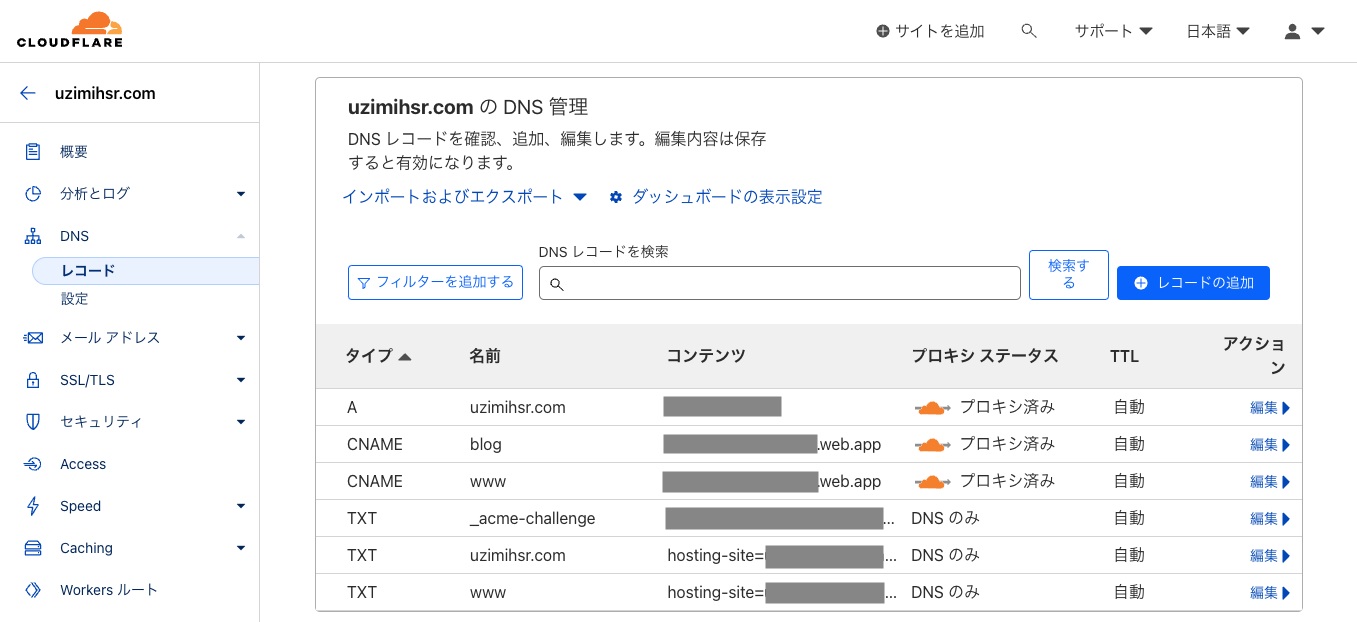Click the 名前 column header
This screenshot has width=1357, height=622.
pos(485,356)
